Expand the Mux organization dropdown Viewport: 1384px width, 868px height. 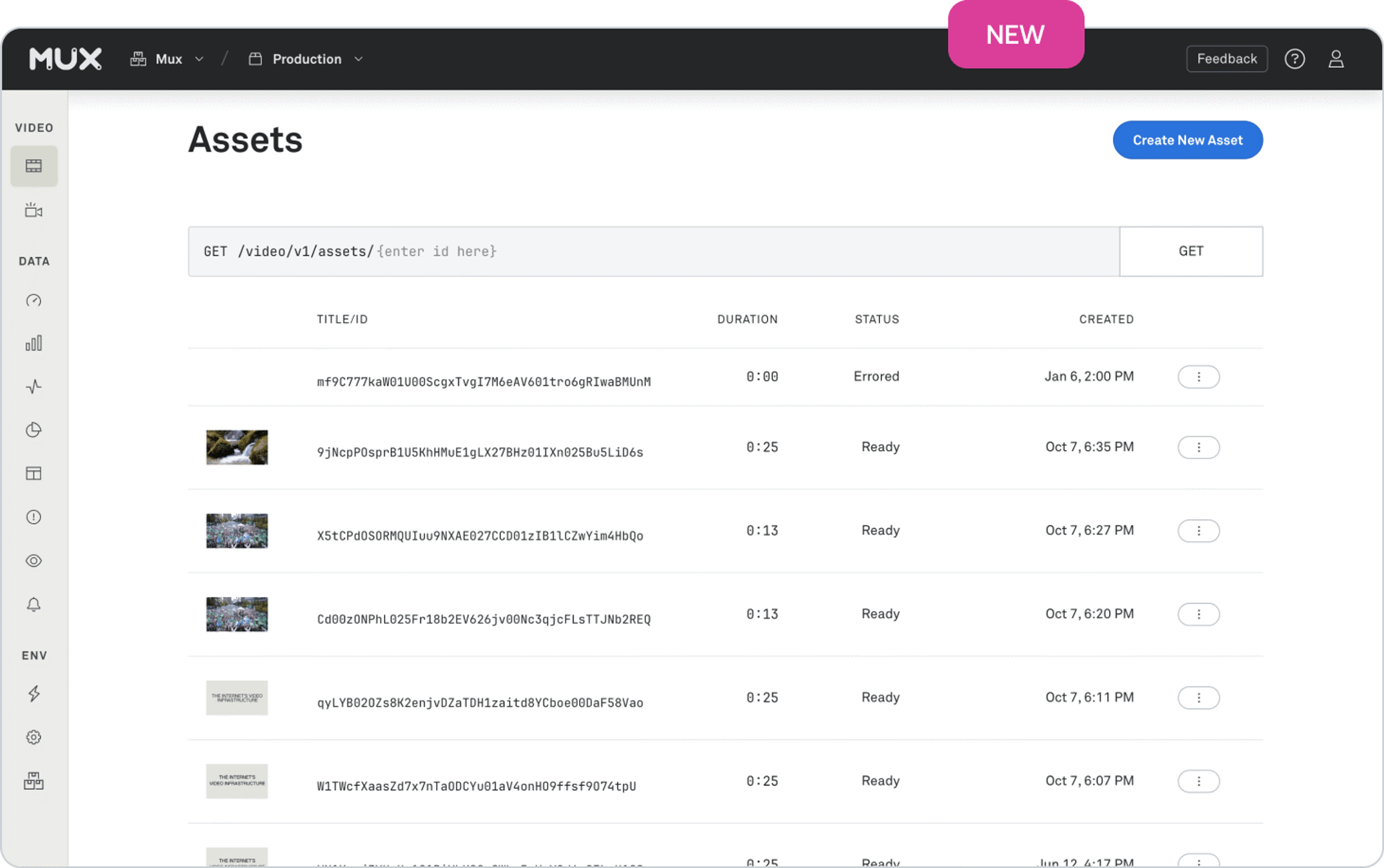coord(199,59)
